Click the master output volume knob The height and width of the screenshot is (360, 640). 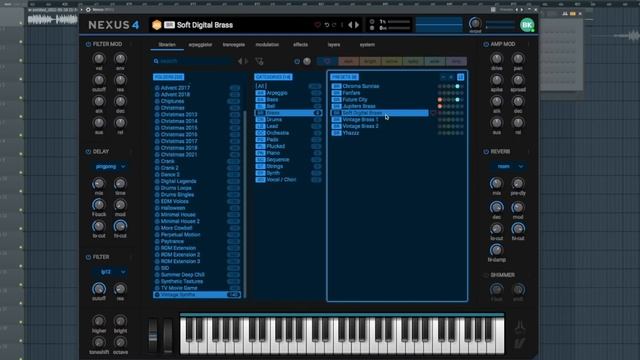475,23
